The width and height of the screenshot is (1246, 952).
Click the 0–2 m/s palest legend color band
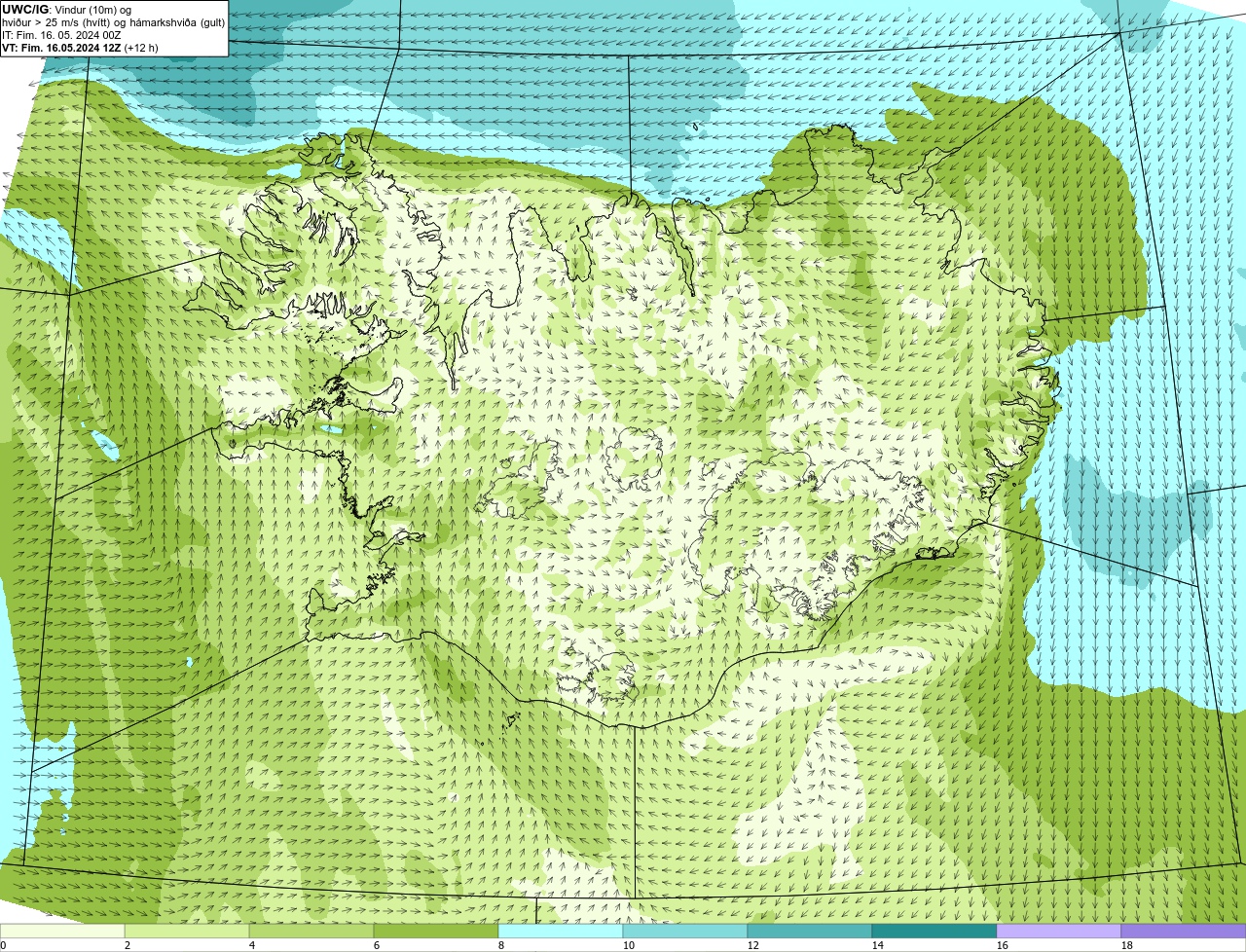click(x=62, y=932)
